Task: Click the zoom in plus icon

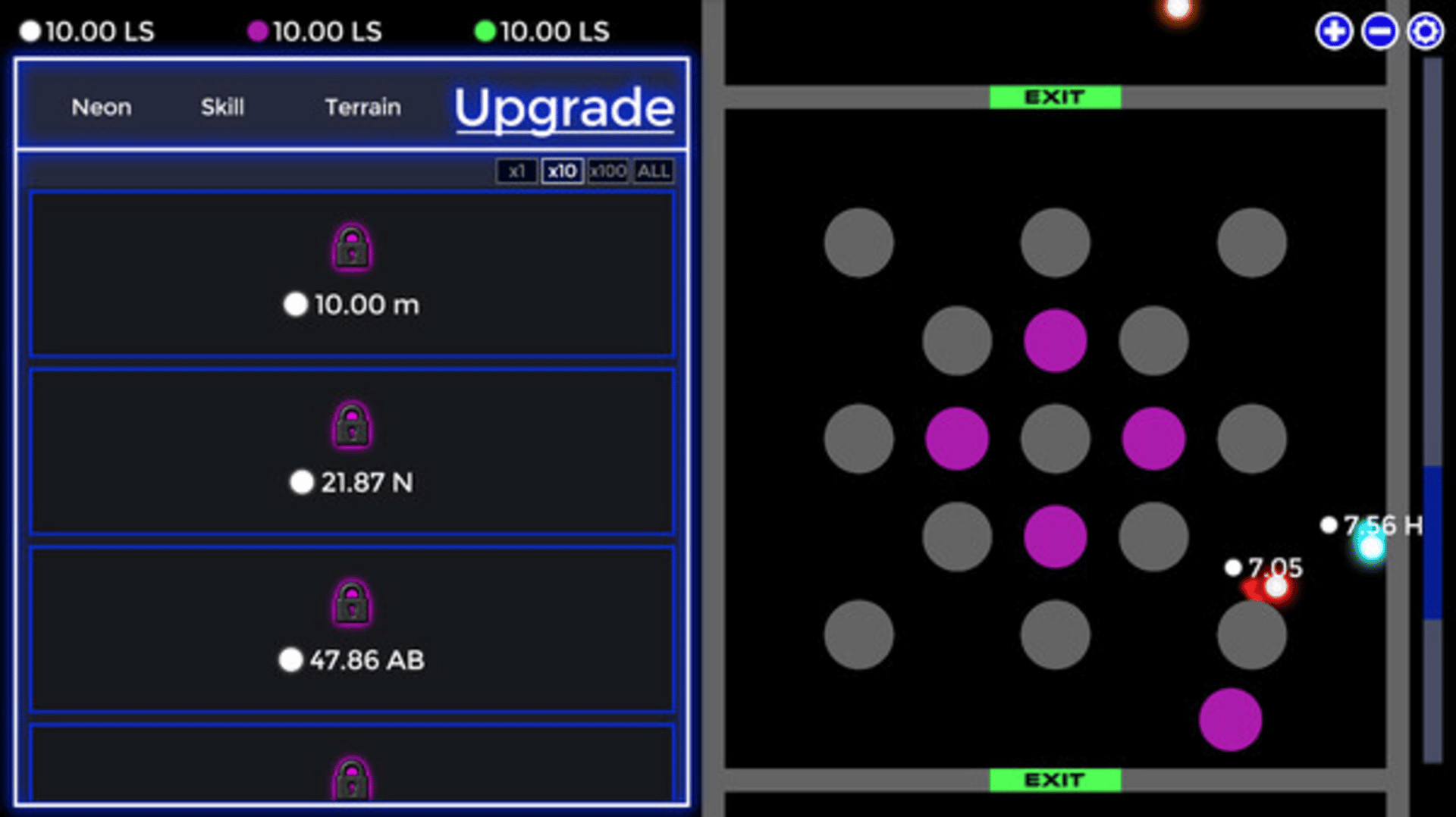Action: point(1333,32)
